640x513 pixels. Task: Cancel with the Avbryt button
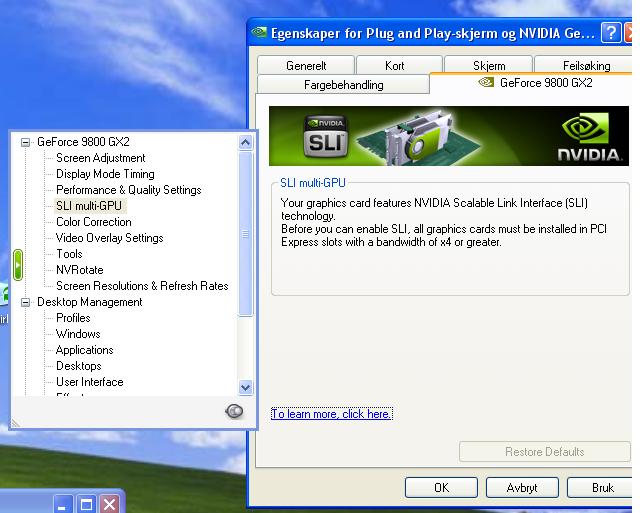pyautogui.click(x=522, y=488)
